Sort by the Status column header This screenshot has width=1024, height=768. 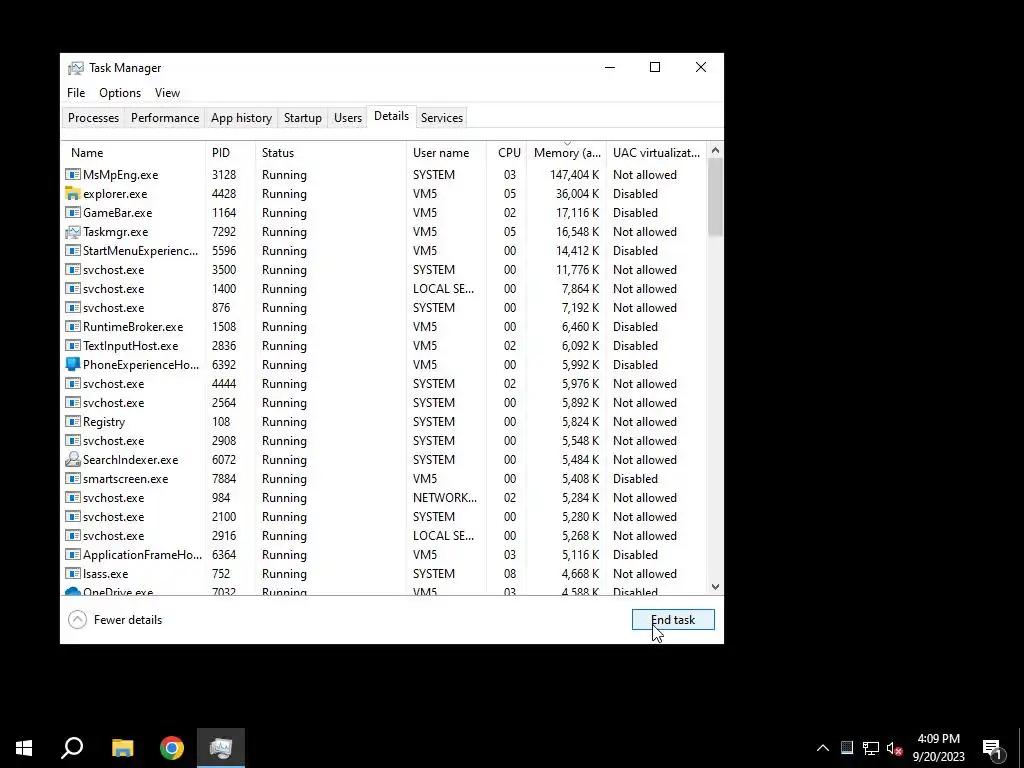331,153
